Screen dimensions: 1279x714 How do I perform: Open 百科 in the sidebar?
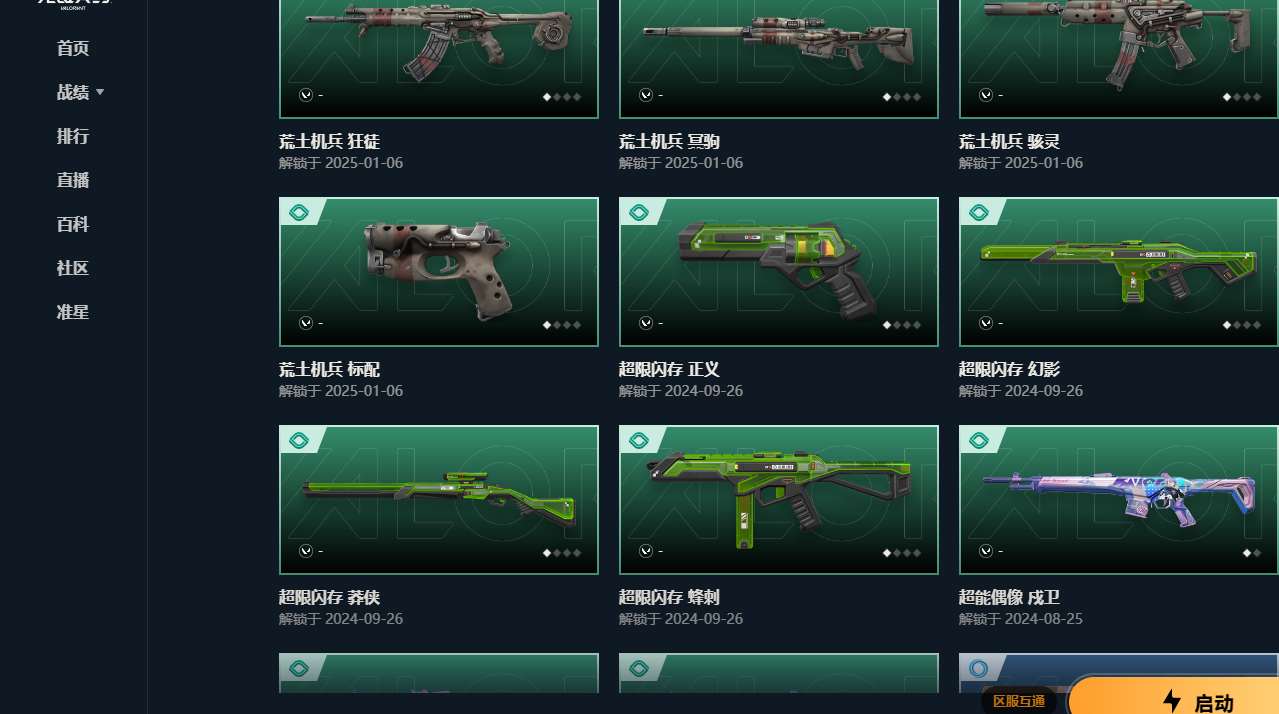(x=73, y=224)
